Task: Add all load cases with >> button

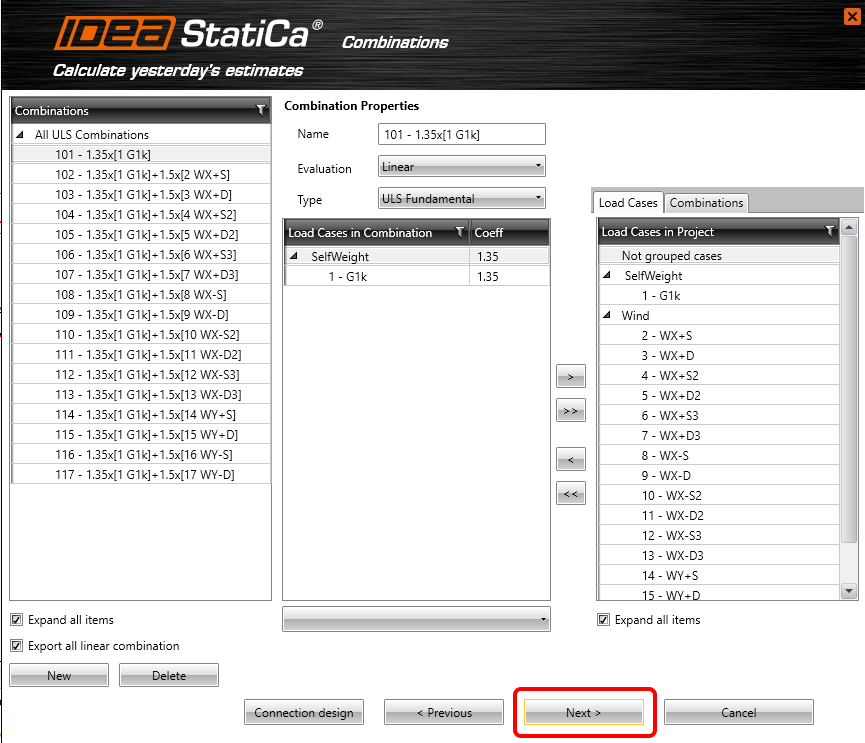Action: click(x=570, y=410)
